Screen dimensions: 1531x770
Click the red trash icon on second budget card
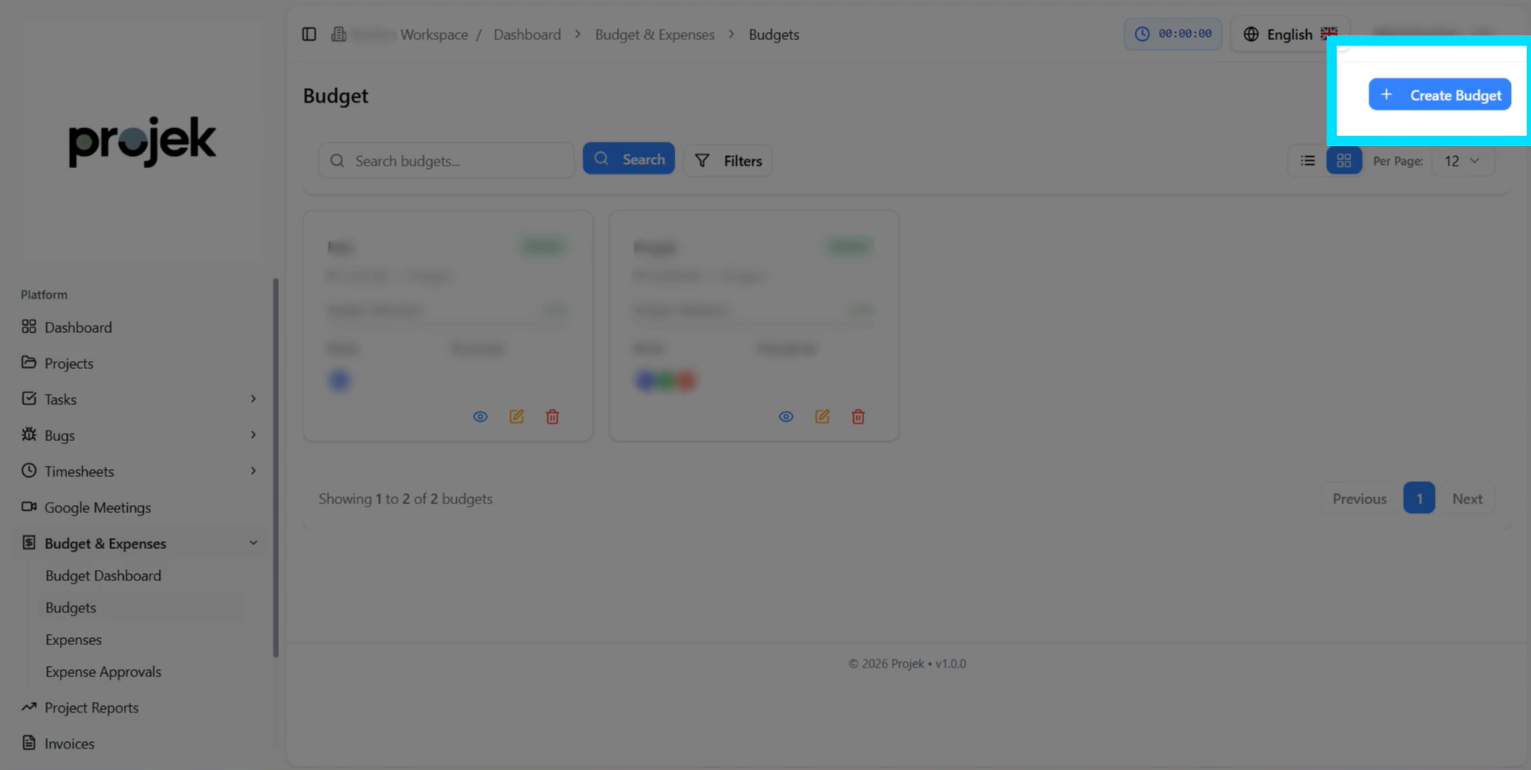[x=858, y=417]
